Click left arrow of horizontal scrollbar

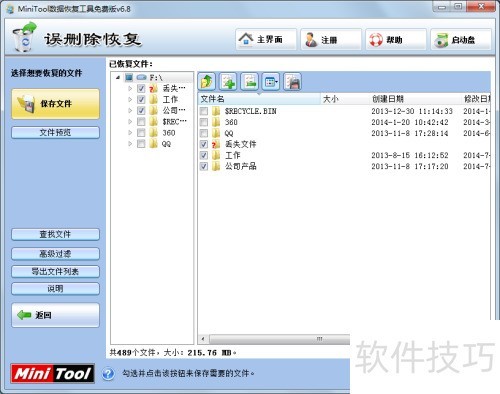pos(203,339)
